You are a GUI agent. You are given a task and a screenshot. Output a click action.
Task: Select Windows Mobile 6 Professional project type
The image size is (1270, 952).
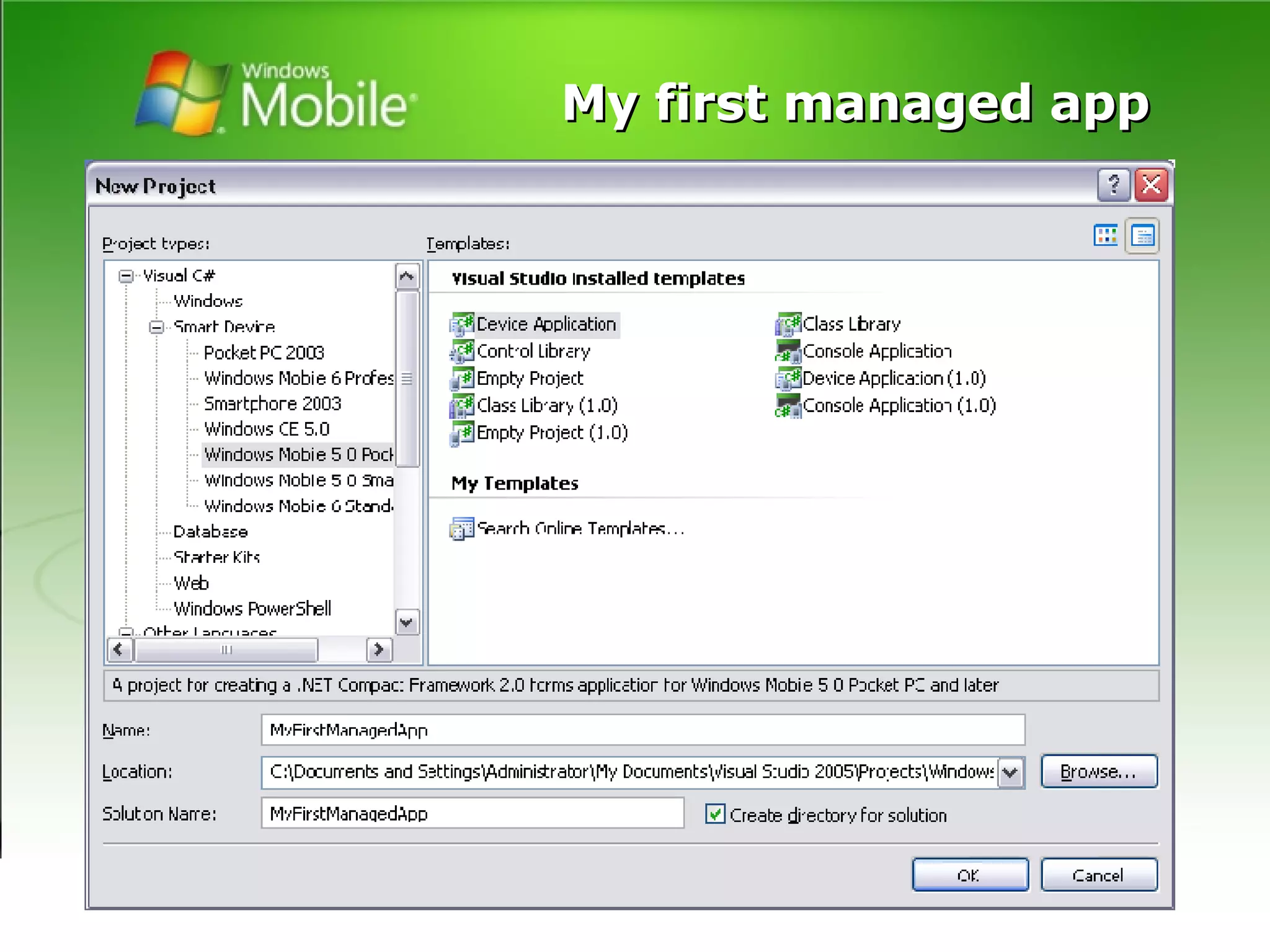coord(299,378)
